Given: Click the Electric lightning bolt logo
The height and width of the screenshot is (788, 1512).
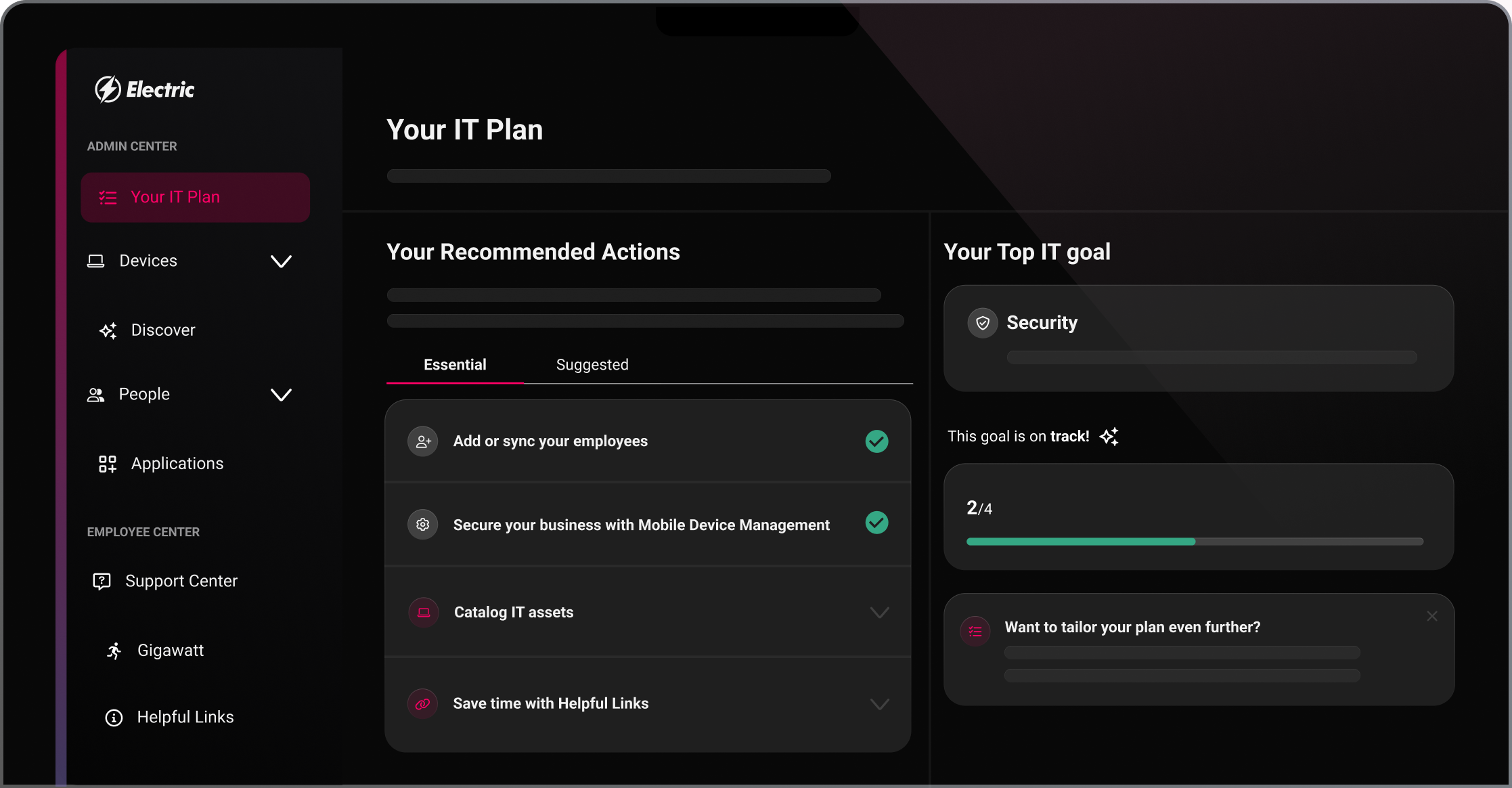Looking at the screenshot, I should tap(108, 89).
